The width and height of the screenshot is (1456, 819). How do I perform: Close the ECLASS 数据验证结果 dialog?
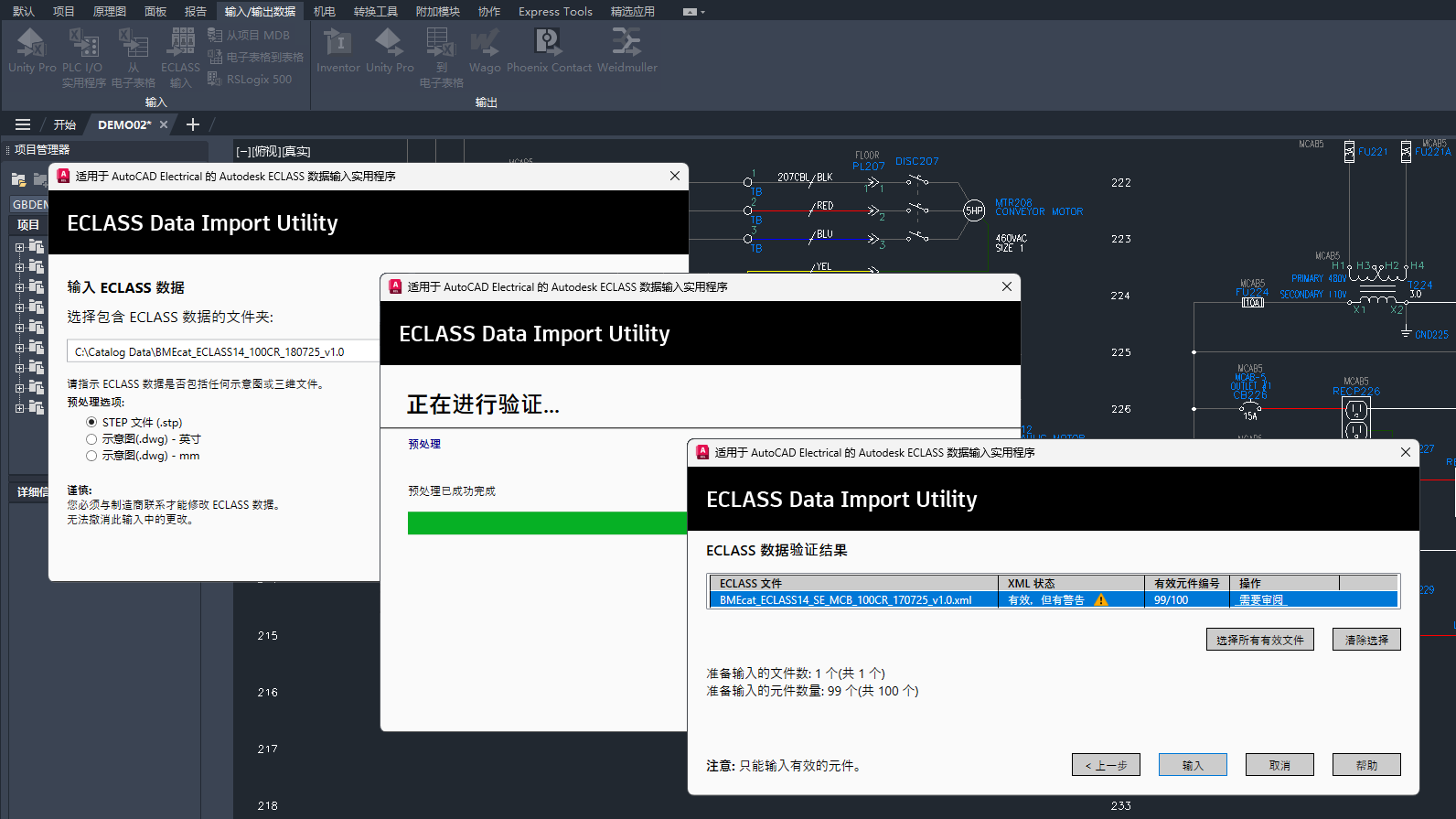[1406, 452]
